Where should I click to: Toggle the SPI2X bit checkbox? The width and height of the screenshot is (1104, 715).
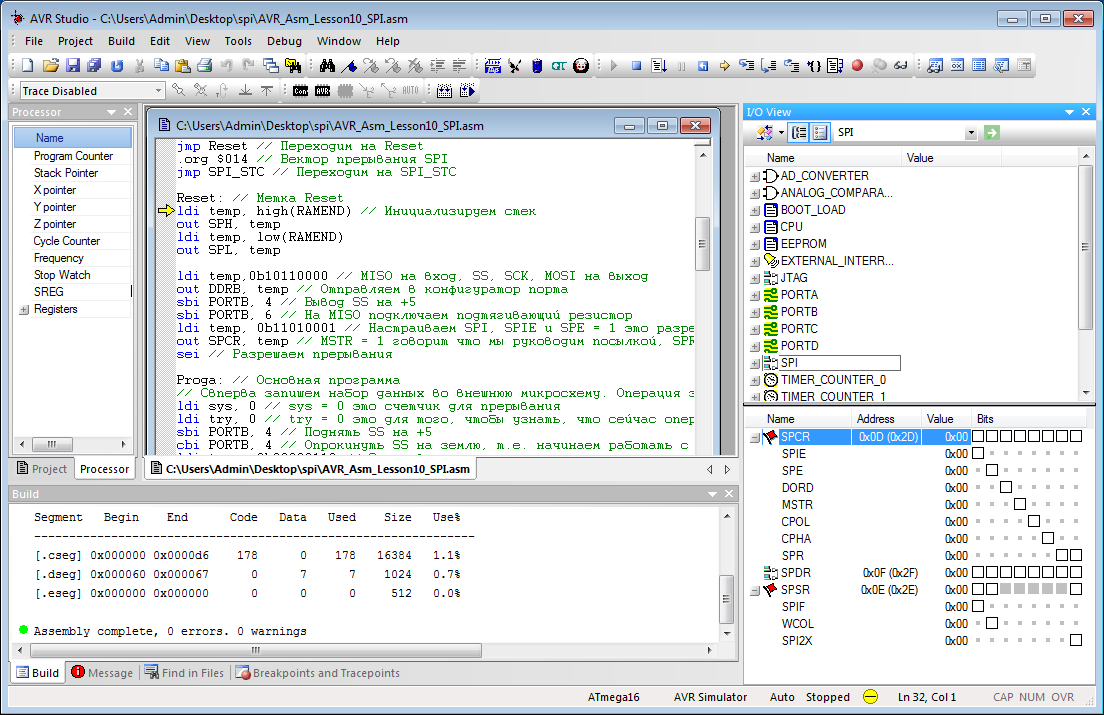(1076, 641)
